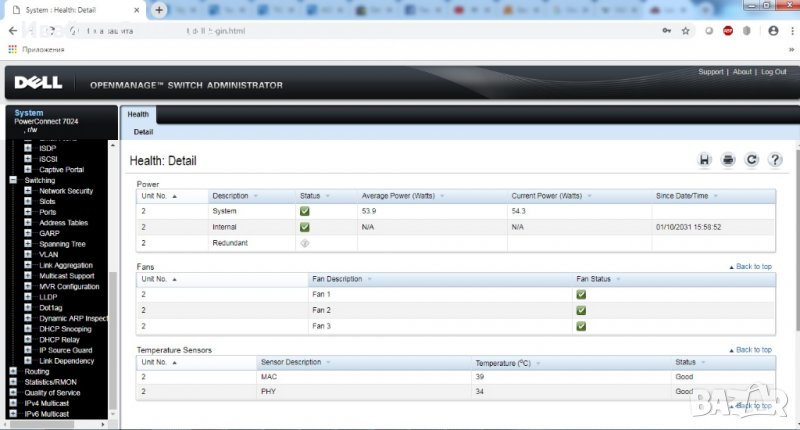This screenshot has width=800, height=430.
Task: Click the red adblock extension icon
Action: (x=731, y=31)
